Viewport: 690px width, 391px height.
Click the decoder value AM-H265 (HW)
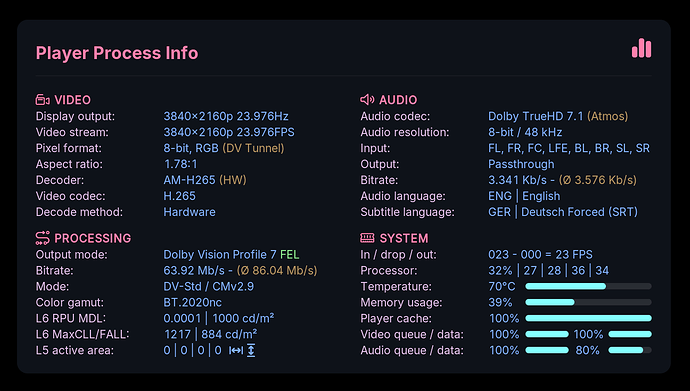205,180
